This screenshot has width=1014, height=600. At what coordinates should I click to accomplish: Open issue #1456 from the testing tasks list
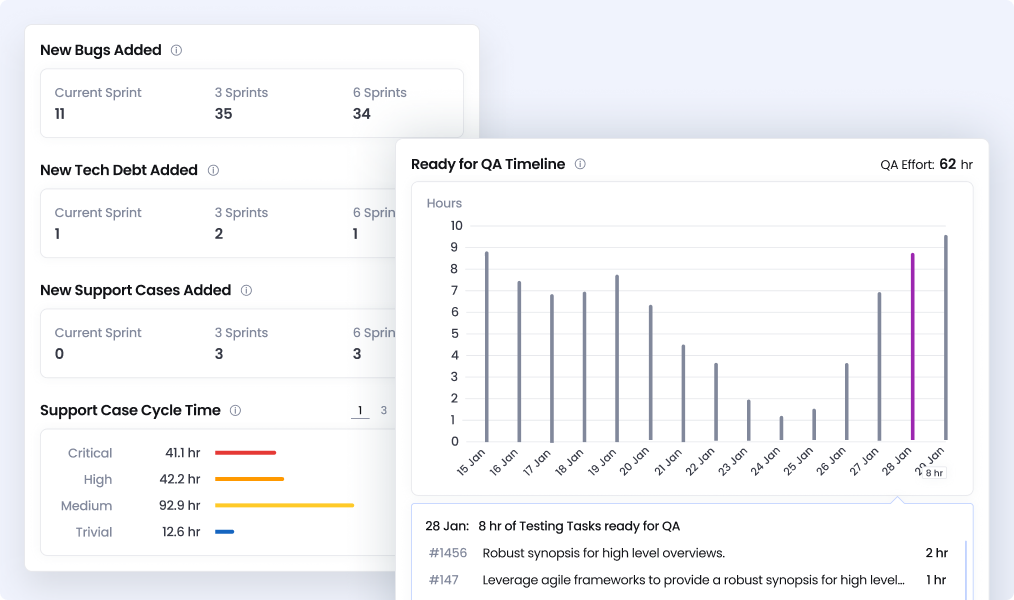[x=448, y=553]
